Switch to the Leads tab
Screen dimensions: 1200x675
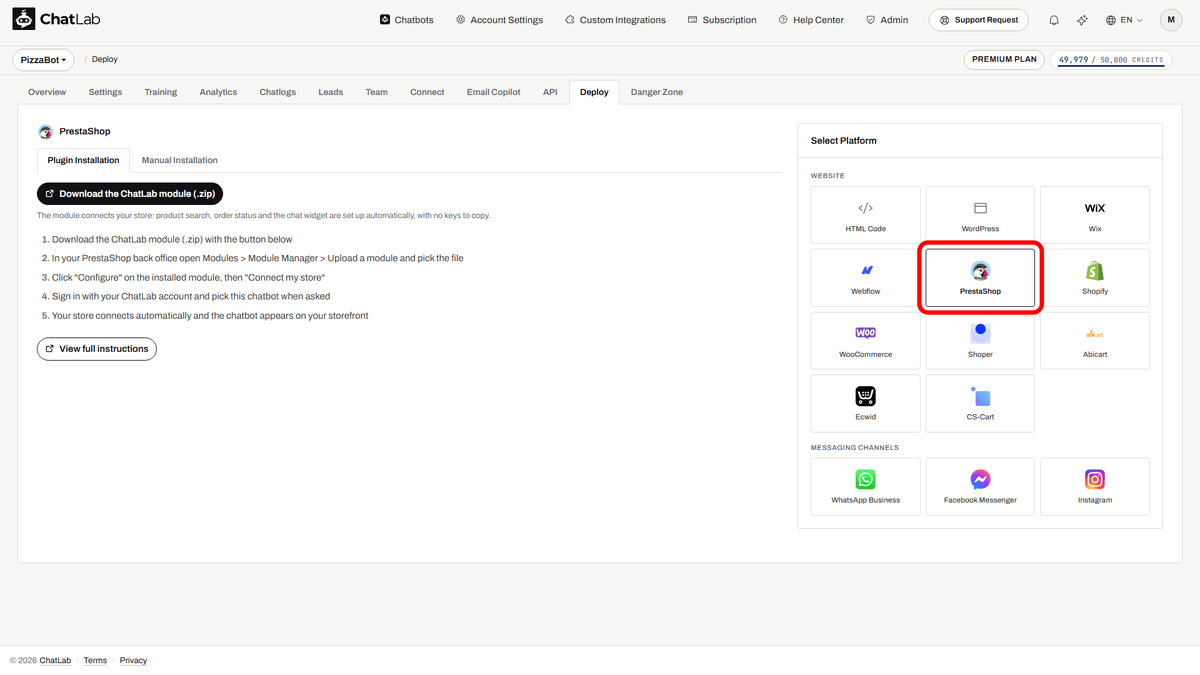click(330, 92)
